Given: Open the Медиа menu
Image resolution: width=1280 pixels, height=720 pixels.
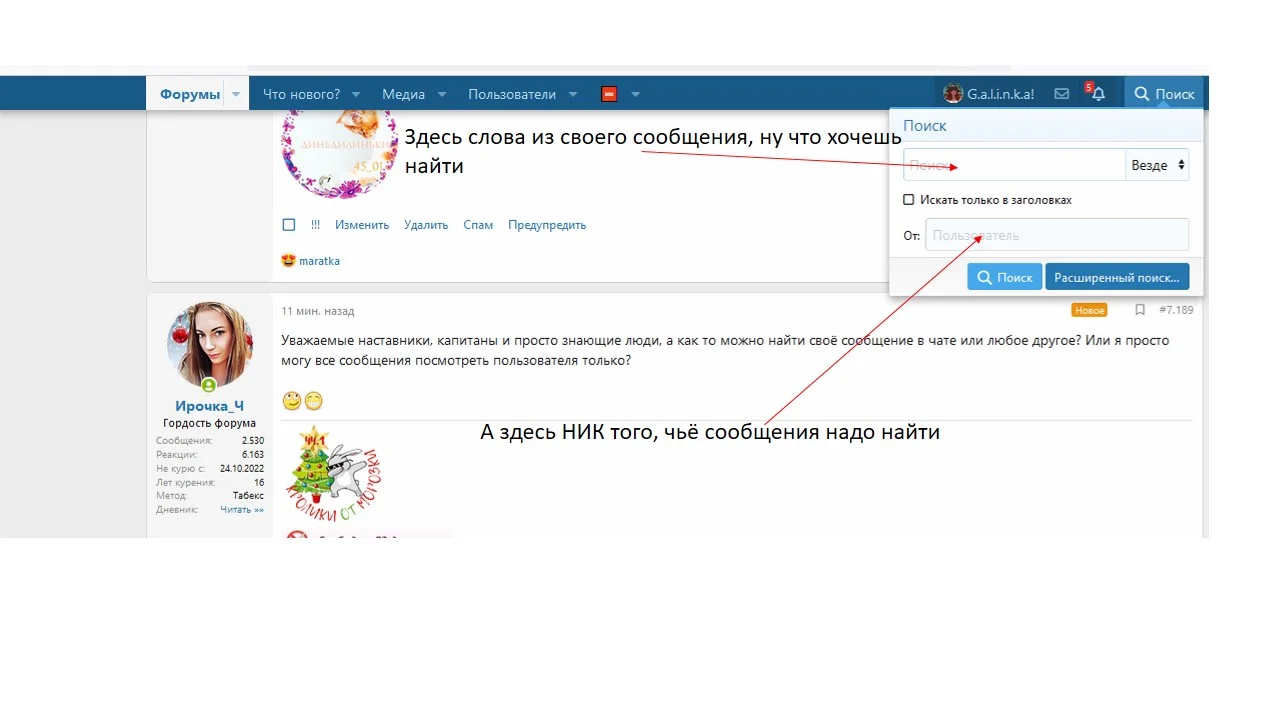Looking at the screenshot, I should [x=402, y=93].
